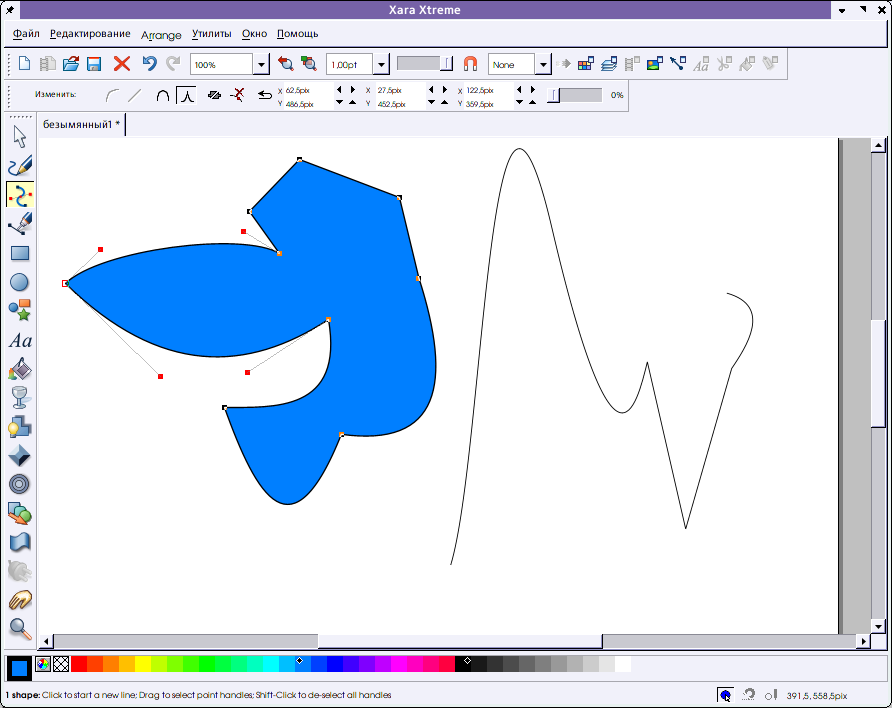Click the No Color crosshatch swatch
The height and width of the screenshot is (708, 892).
61,664
